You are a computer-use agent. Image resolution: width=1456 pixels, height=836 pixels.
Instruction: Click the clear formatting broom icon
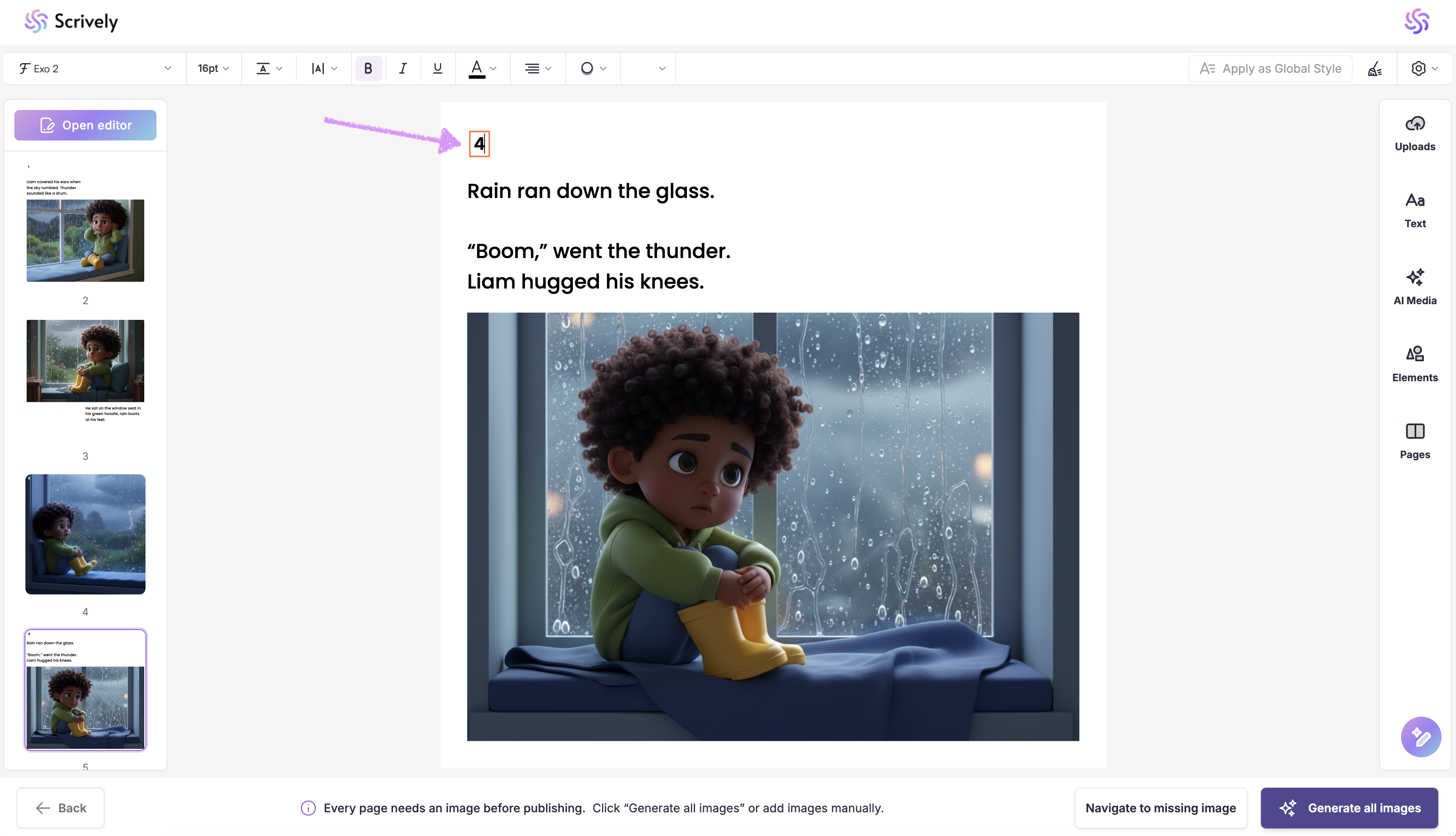[x=1374, y=69]
